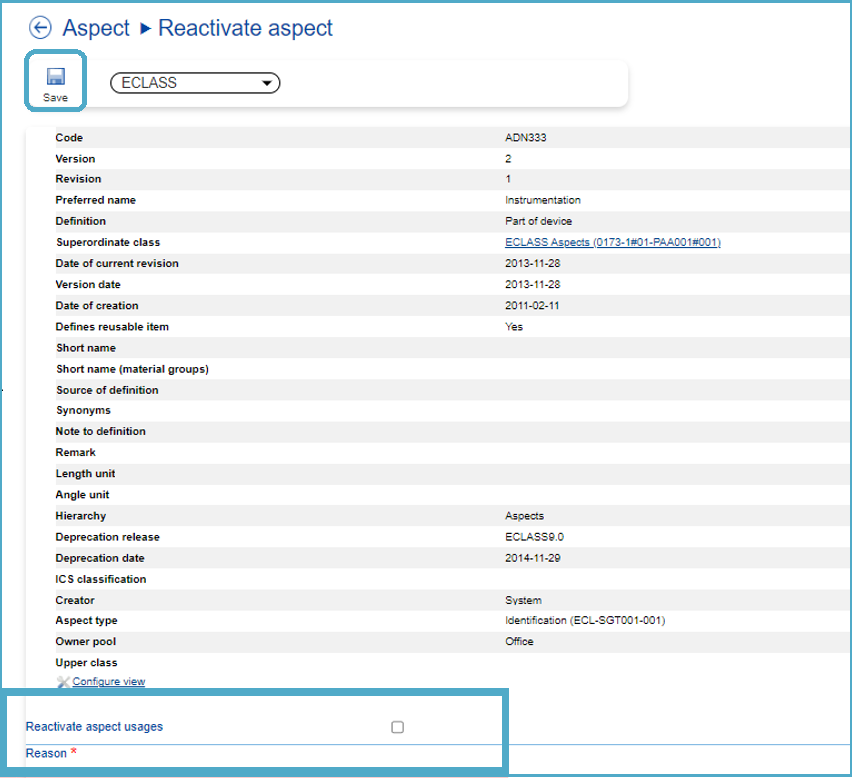Go to Aspect in the breadcrumb
852x778 pixels.
click(96, 28)
